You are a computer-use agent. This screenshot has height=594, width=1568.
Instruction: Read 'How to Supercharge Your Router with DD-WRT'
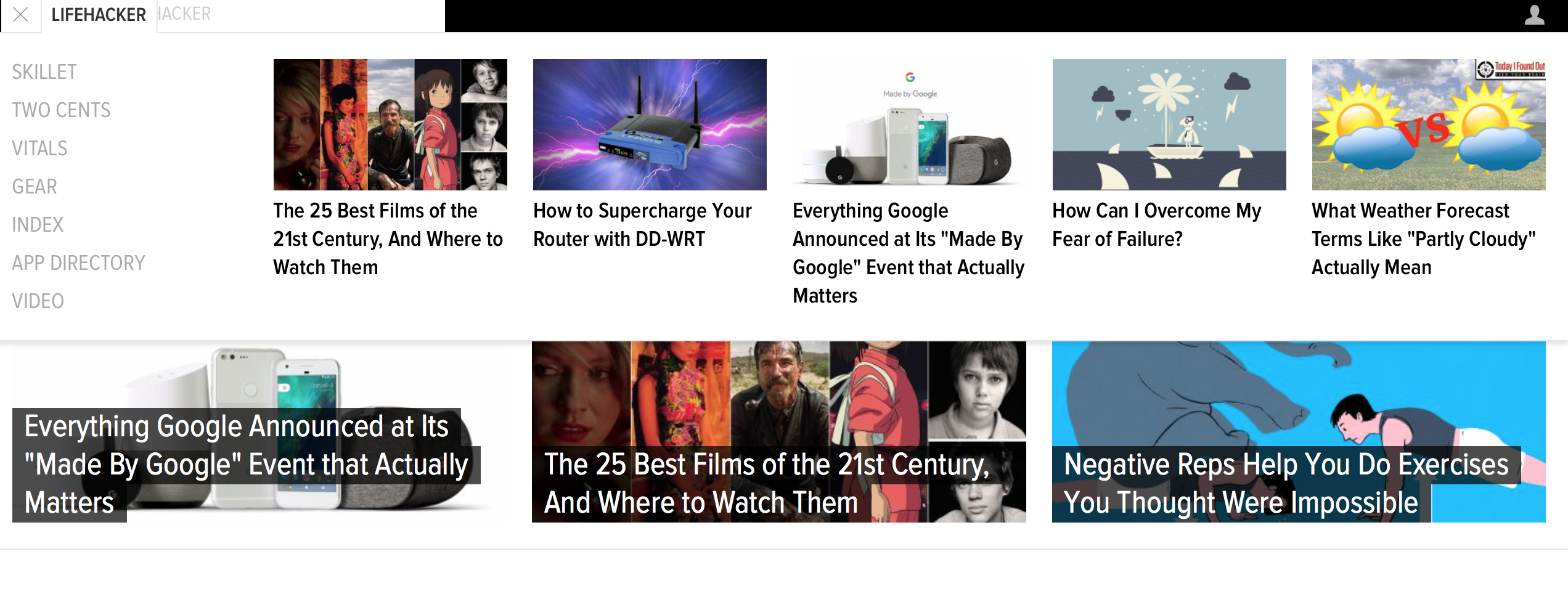pos(642,225)
